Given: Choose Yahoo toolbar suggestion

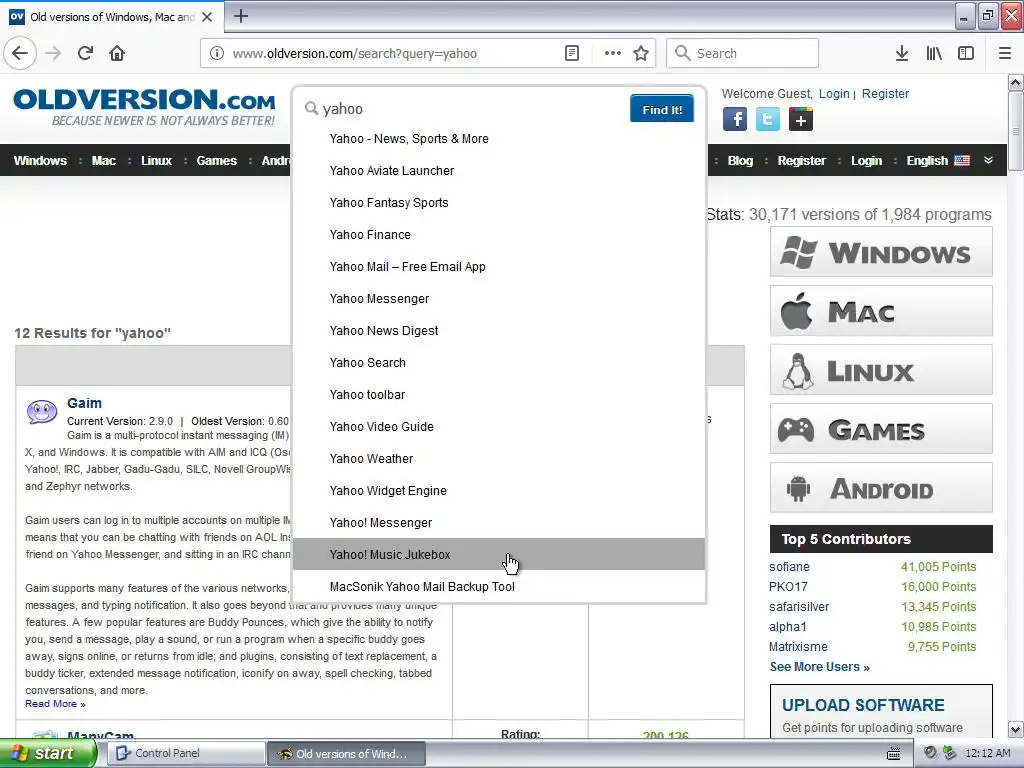Looking at the screenshot, I should tap(499, 394).
